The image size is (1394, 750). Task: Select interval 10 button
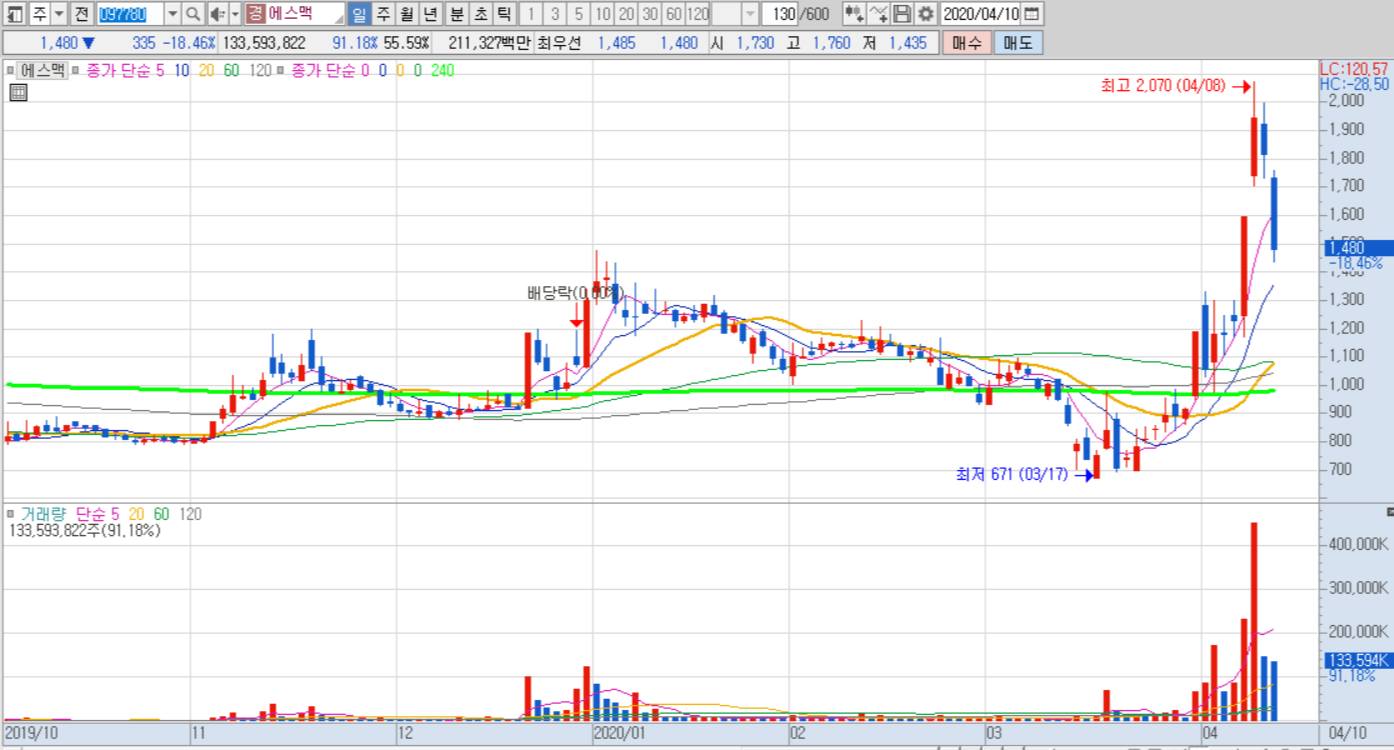pyautogui.click(x=603, y=14)
